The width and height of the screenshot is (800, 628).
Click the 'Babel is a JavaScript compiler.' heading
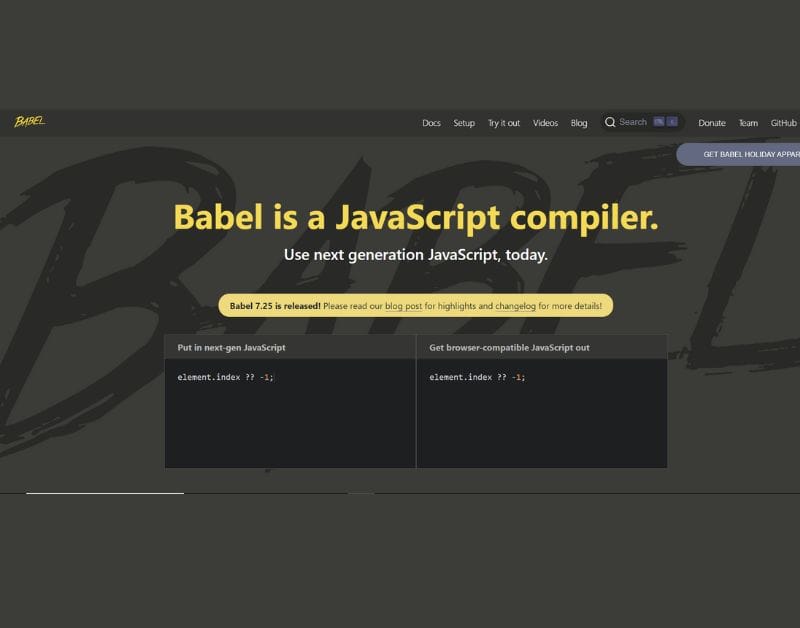(416, 218)
